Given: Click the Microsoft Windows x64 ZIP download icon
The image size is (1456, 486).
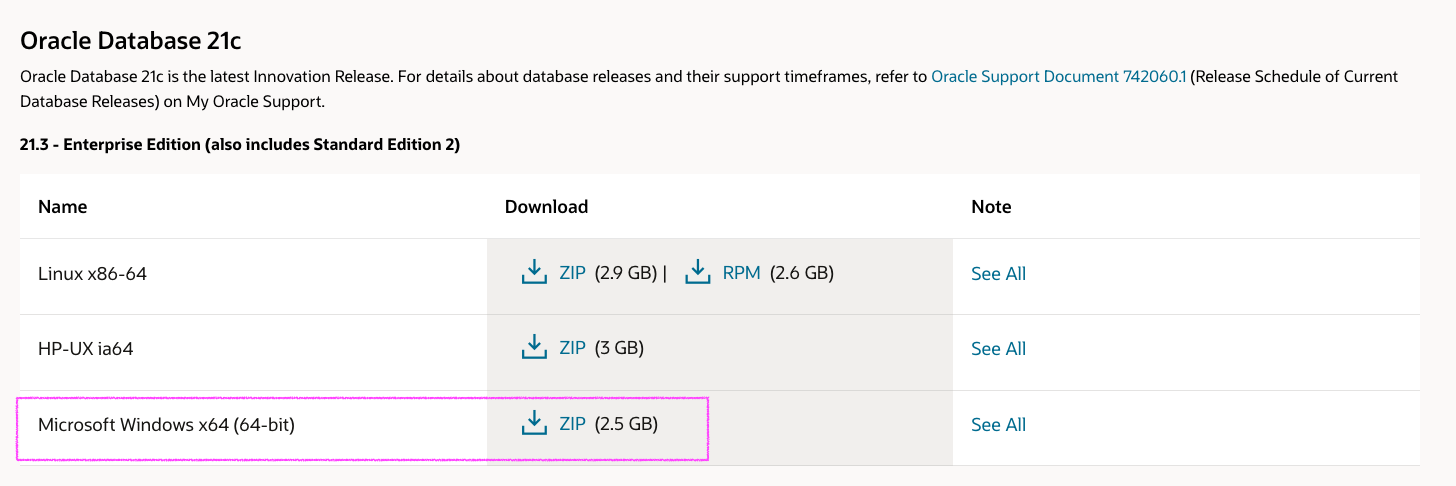Looking at the screenshot, I should click(x=534, y=424).
